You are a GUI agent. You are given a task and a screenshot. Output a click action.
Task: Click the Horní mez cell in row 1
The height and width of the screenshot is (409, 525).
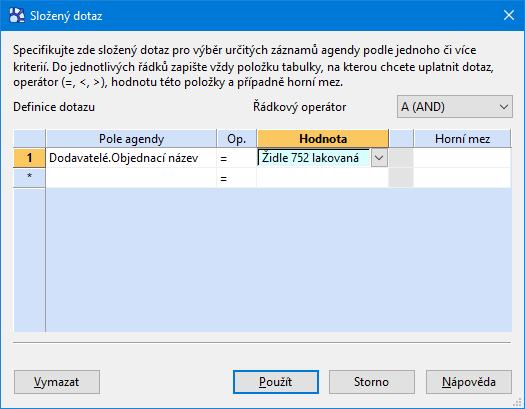(x=462, y=158)
